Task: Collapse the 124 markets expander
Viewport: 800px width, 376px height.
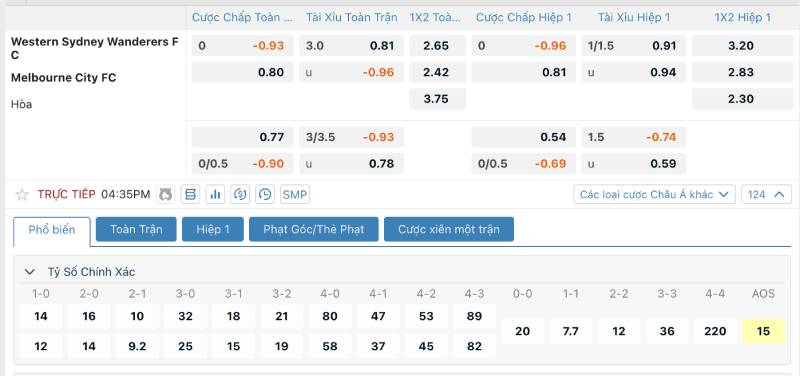Action: click(x=766, y=194)
